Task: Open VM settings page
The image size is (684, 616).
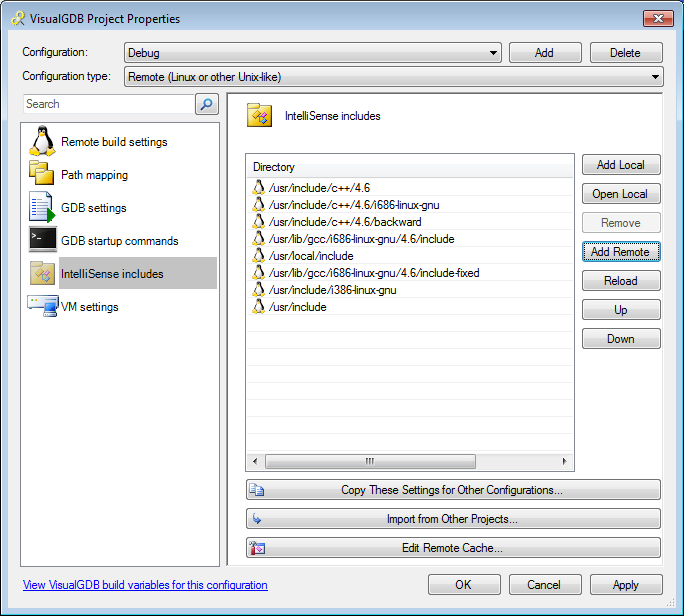Action: pyautogui.click(x=89, y=307)
